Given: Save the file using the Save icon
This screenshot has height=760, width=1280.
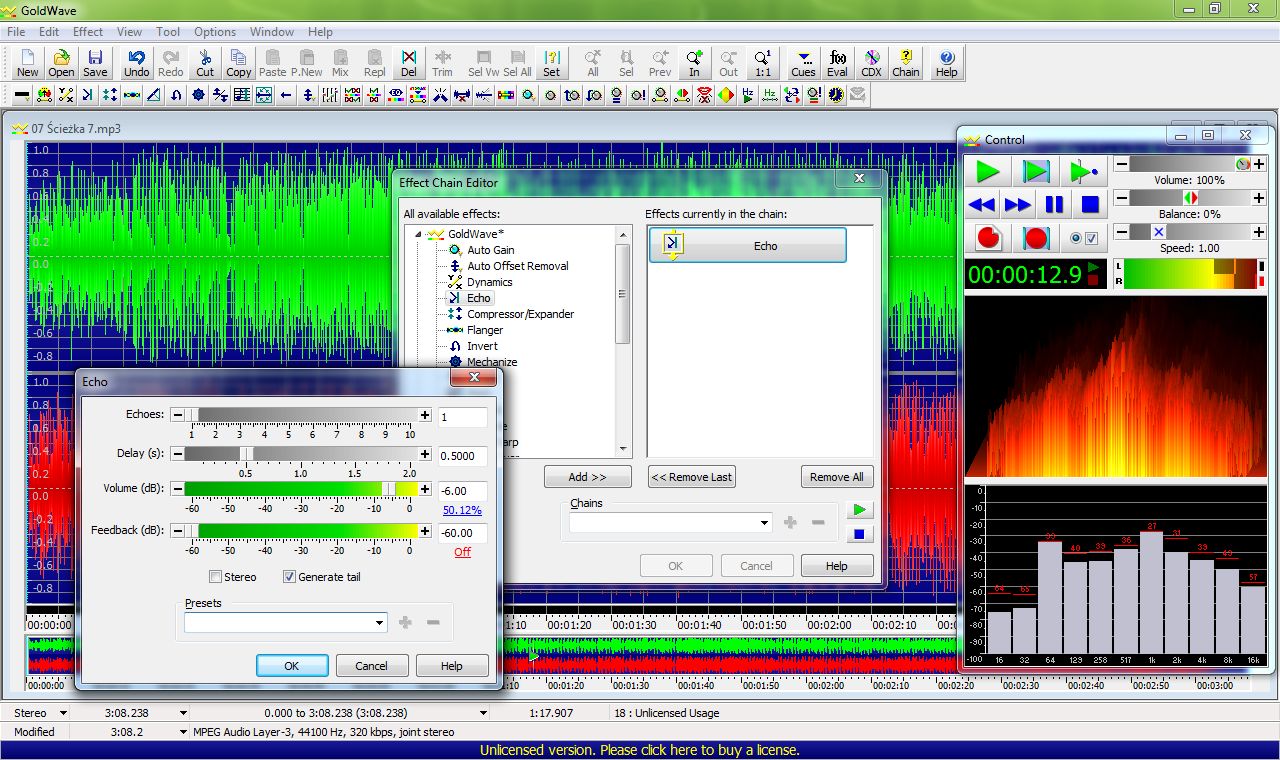Looking at the screenshot, I should (95, 63).
